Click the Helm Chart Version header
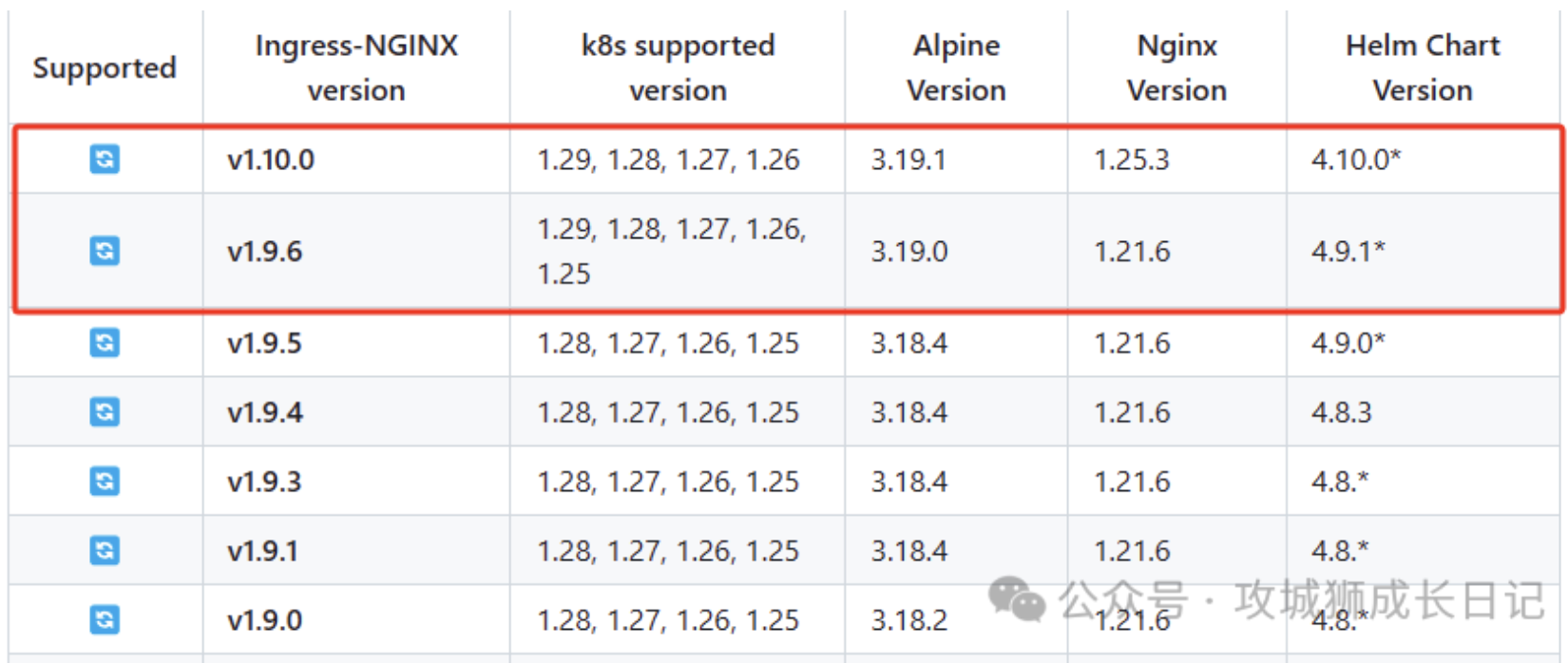The width and height of the screenshot is (1568, 663). [1422, 67]
